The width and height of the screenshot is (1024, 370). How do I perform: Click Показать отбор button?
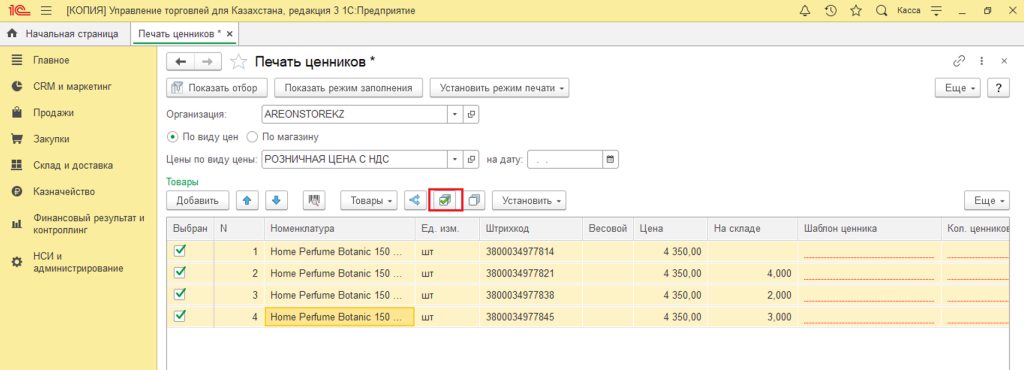[217, 88]
